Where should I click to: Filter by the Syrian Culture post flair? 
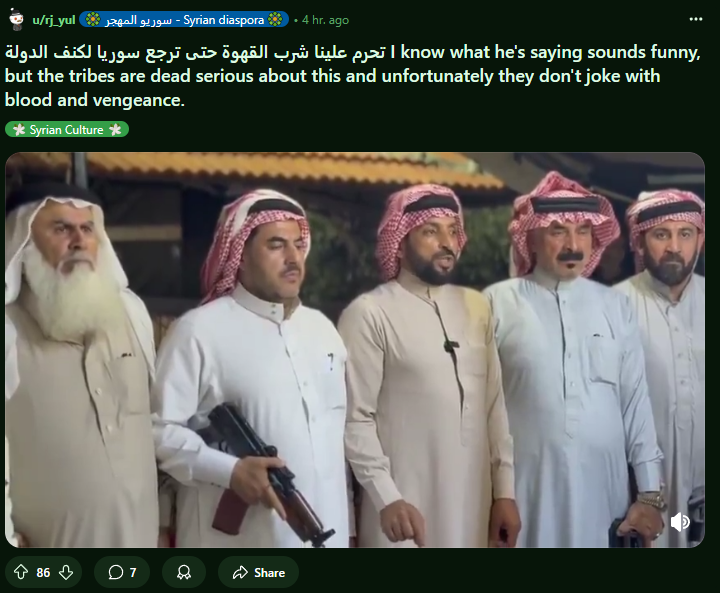click(67, 130)
